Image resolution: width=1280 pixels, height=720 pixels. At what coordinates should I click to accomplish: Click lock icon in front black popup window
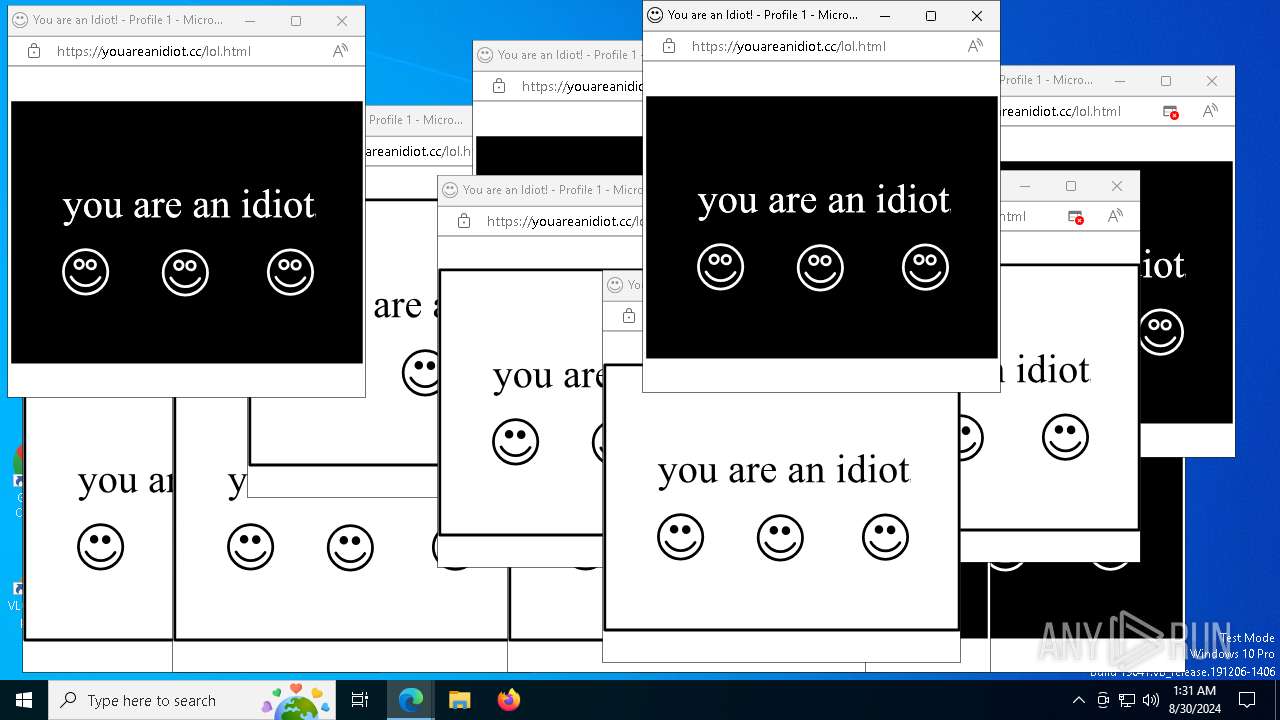[x=669, y=46]
